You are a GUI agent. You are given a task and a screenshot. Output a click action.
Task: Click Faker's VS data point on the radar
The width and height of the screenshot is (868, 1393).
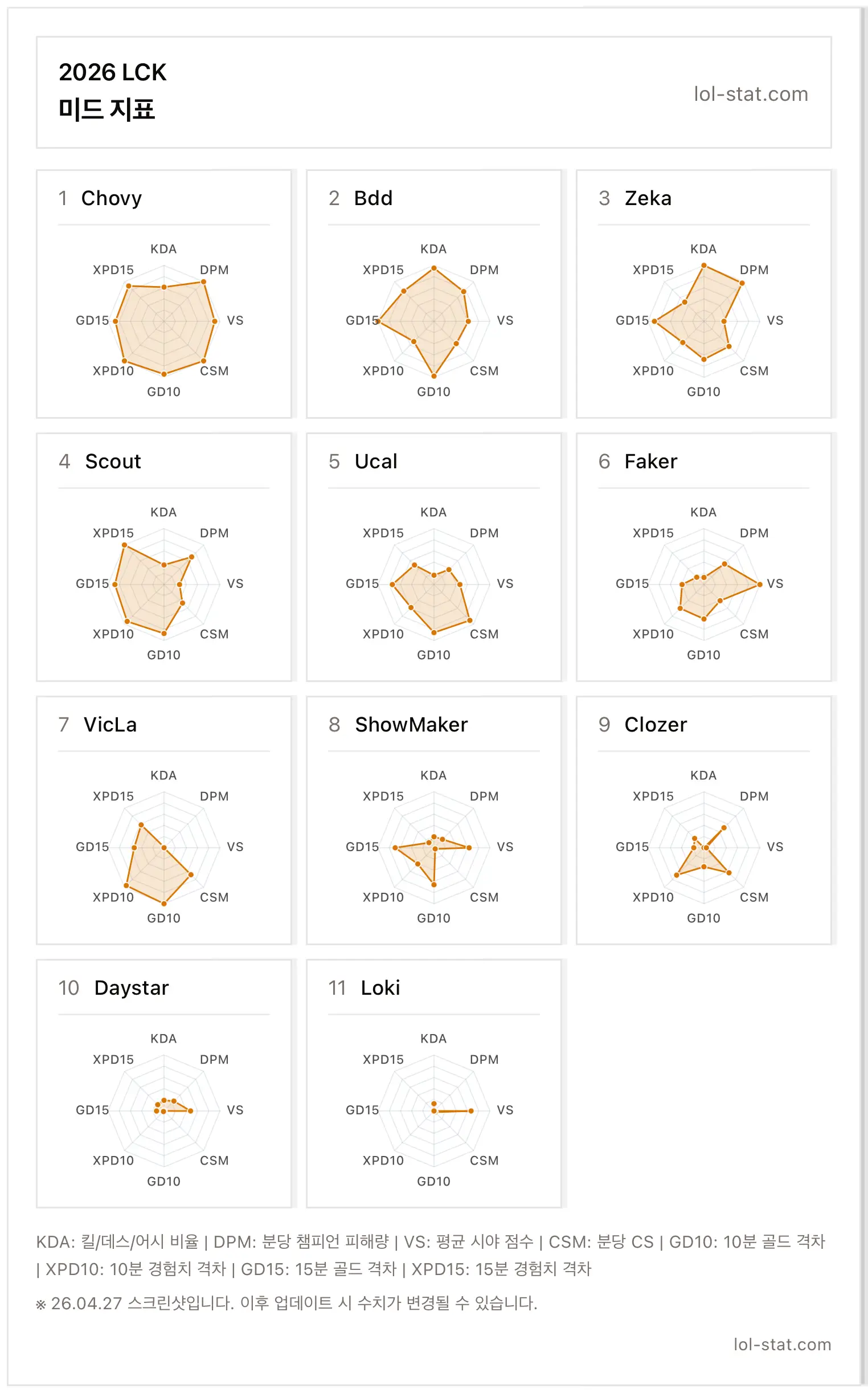pos(760,584)
